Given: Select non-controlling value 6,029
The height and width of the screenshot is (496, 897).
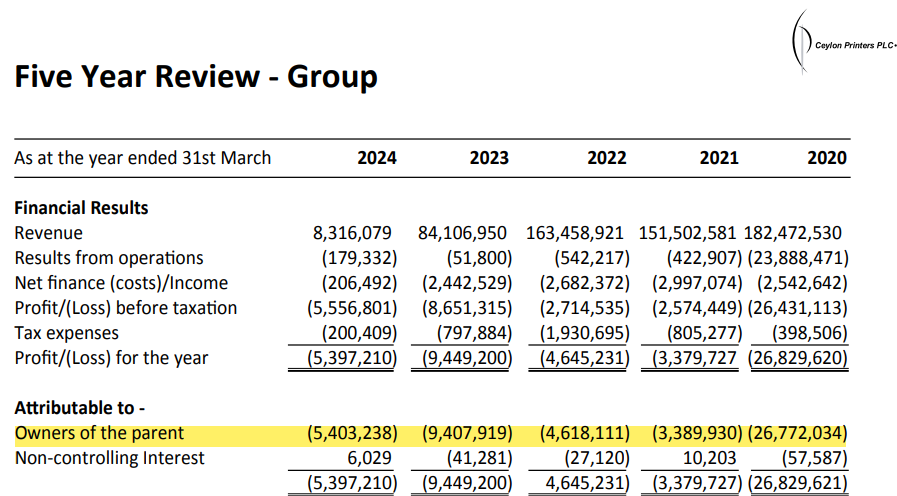Looking at the screenshot, I should (370, 458).
